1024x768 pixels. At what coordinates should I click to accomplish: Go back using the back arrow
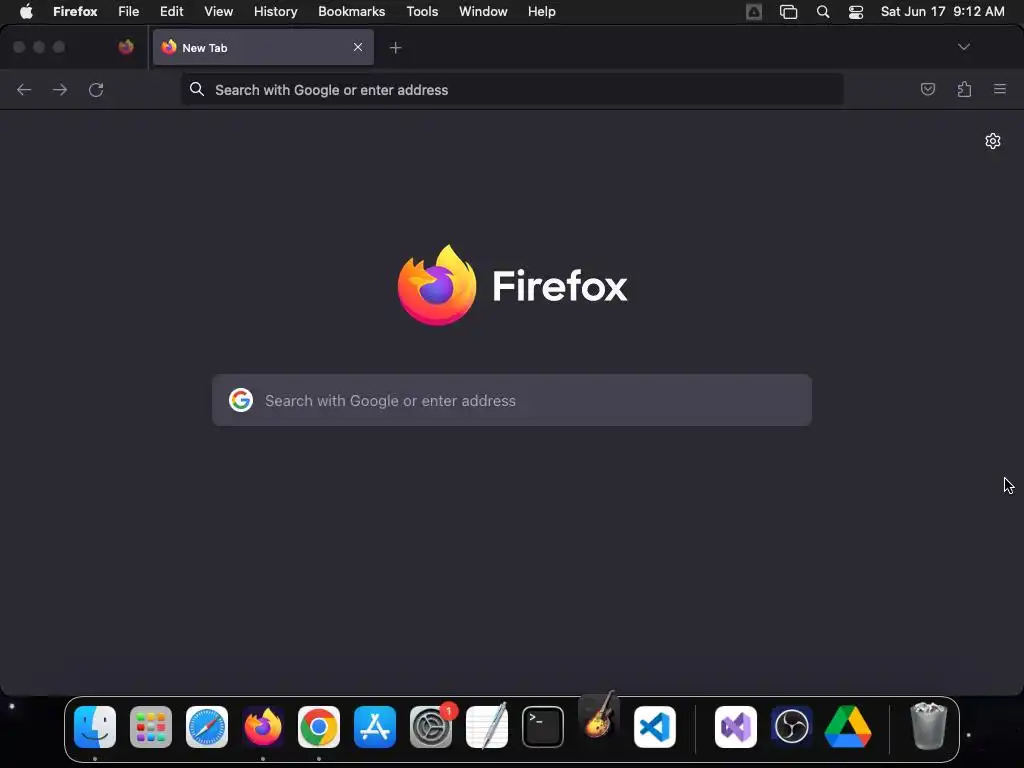pyautogui.click(x=24, y=89)
